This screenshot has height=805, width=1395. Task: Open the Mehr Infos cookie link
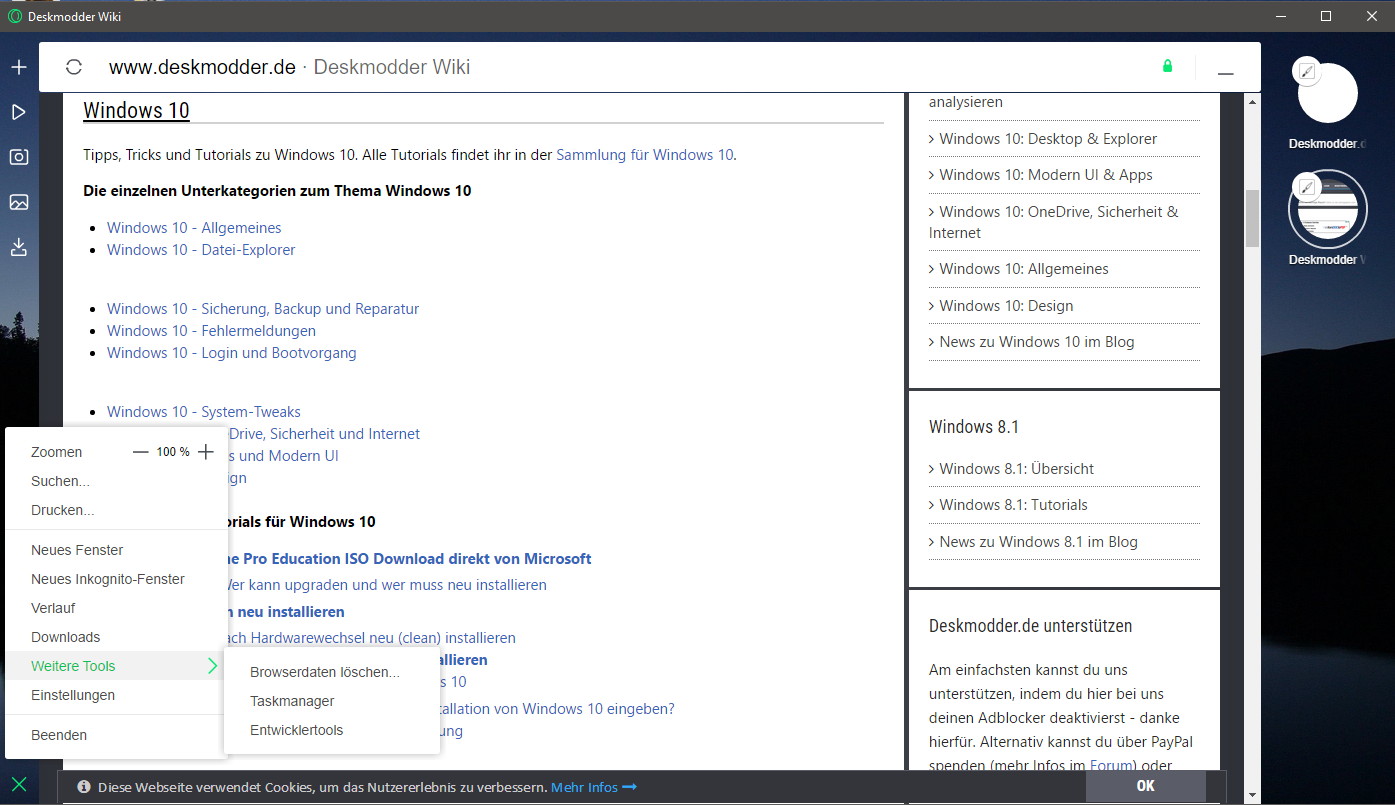pos(594,787)
